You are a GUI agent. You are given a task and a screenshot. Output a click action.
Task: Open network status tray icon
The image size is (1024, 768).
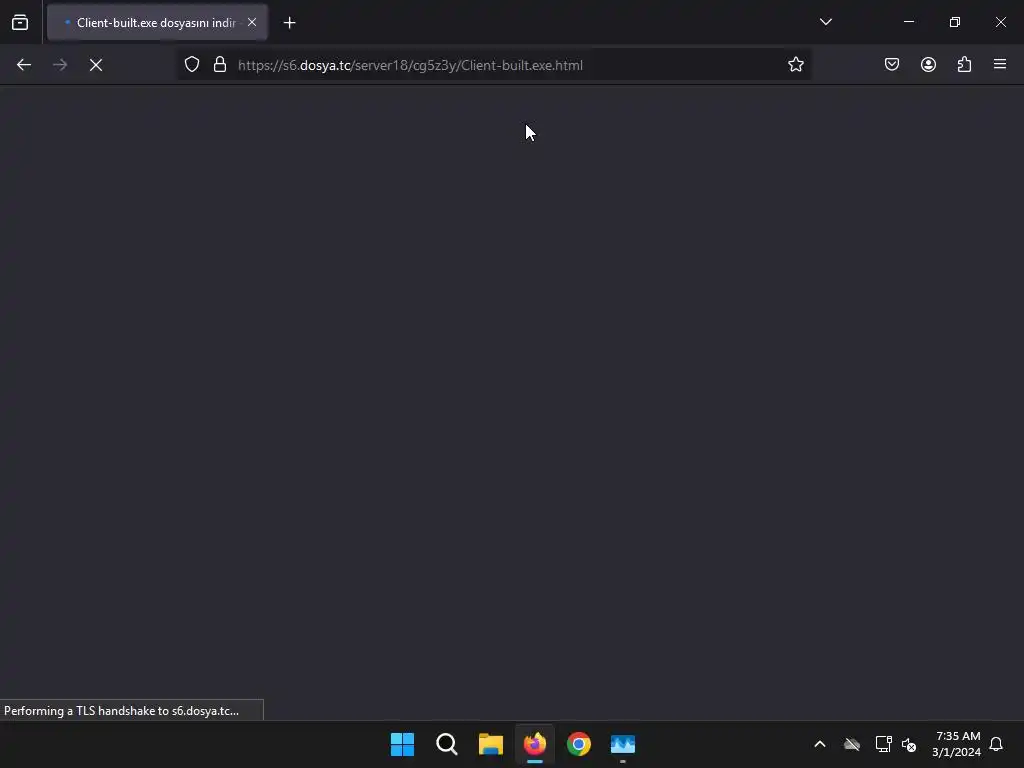(884, 744)
